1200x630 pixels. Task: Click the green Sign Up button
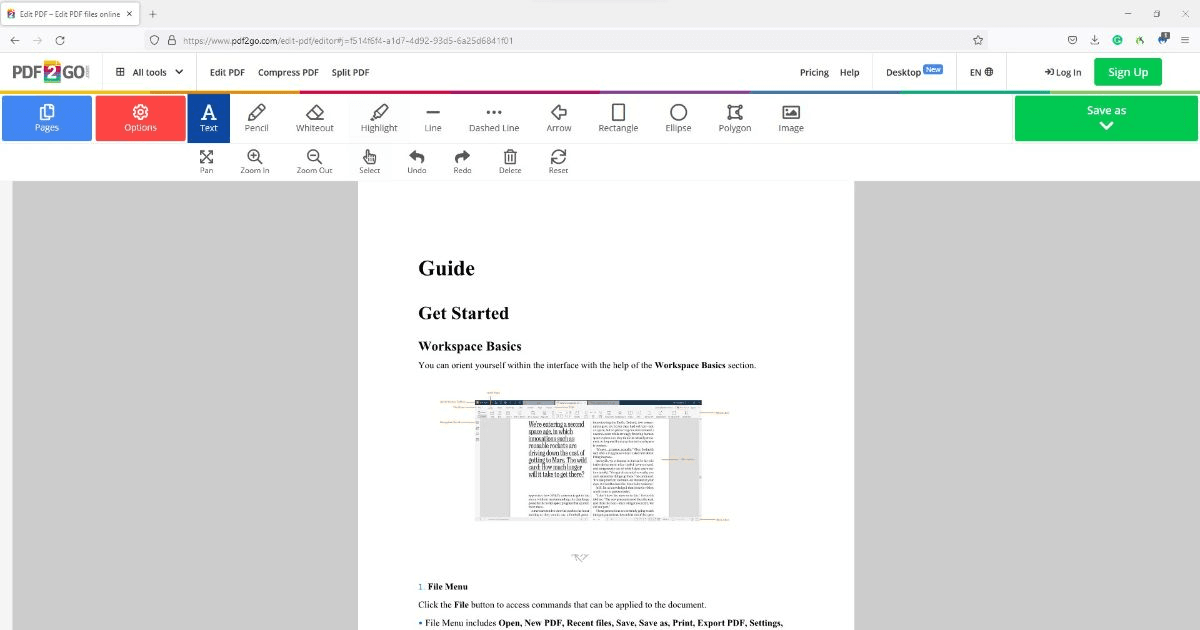tap(1128, 72)
